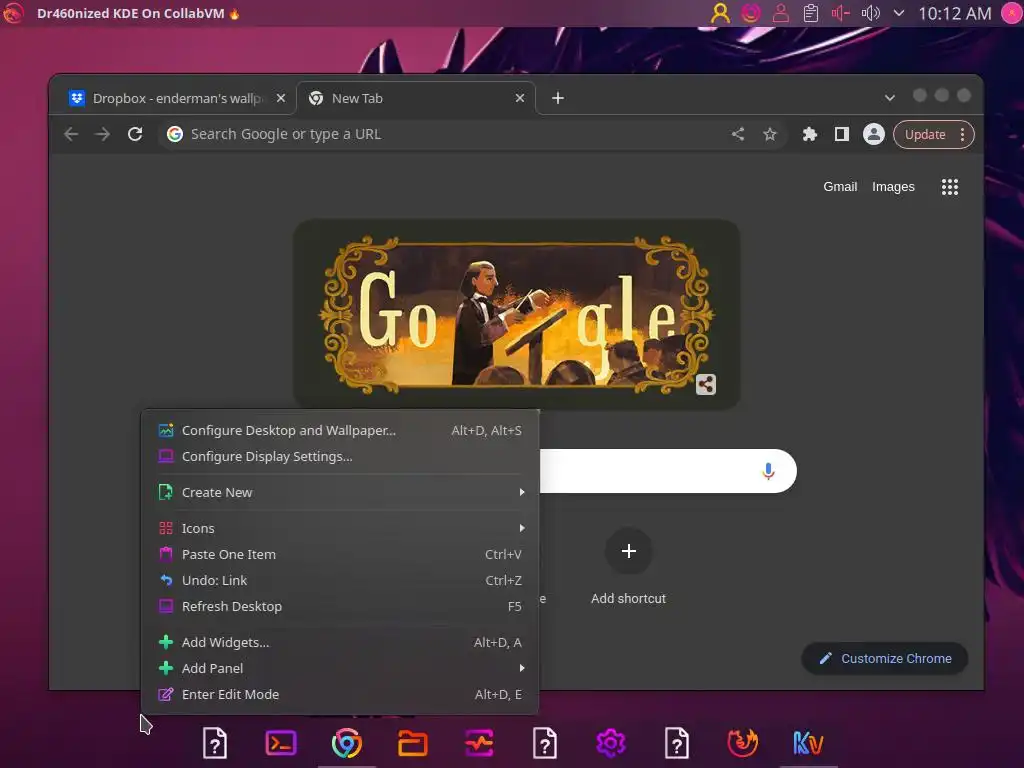The image size is (1024, 768).
Task: Select Undo: Link
Action: pos(340,581)
